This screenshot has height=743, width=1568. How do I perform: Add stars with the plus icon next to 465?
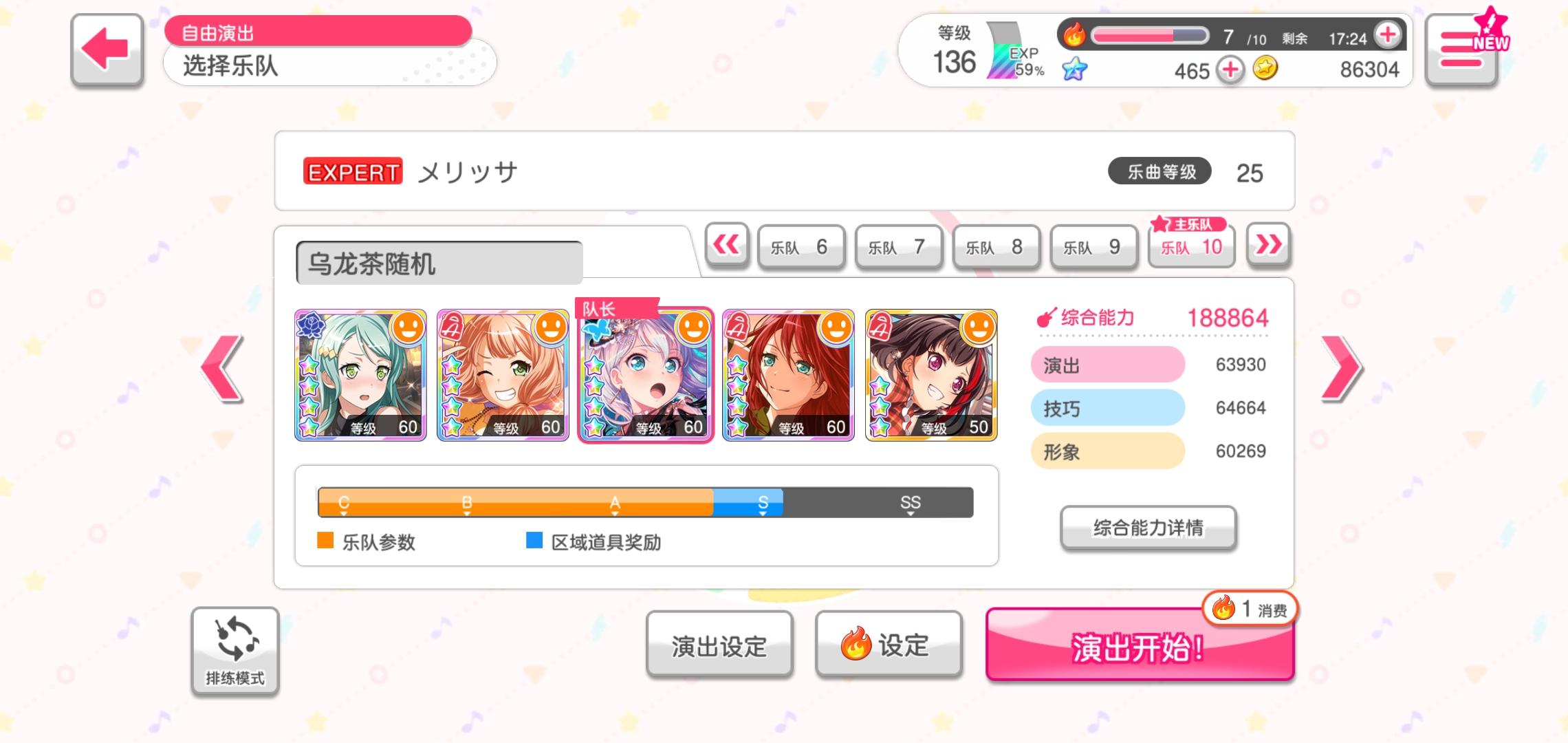(1230, 70)
